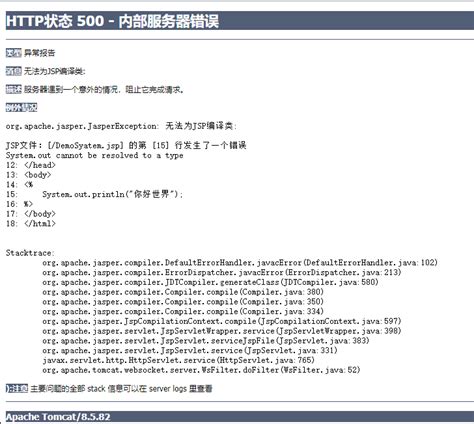Click the Stacktrace label
This screenshot has width=474, height=424.
tap(30, 253)
